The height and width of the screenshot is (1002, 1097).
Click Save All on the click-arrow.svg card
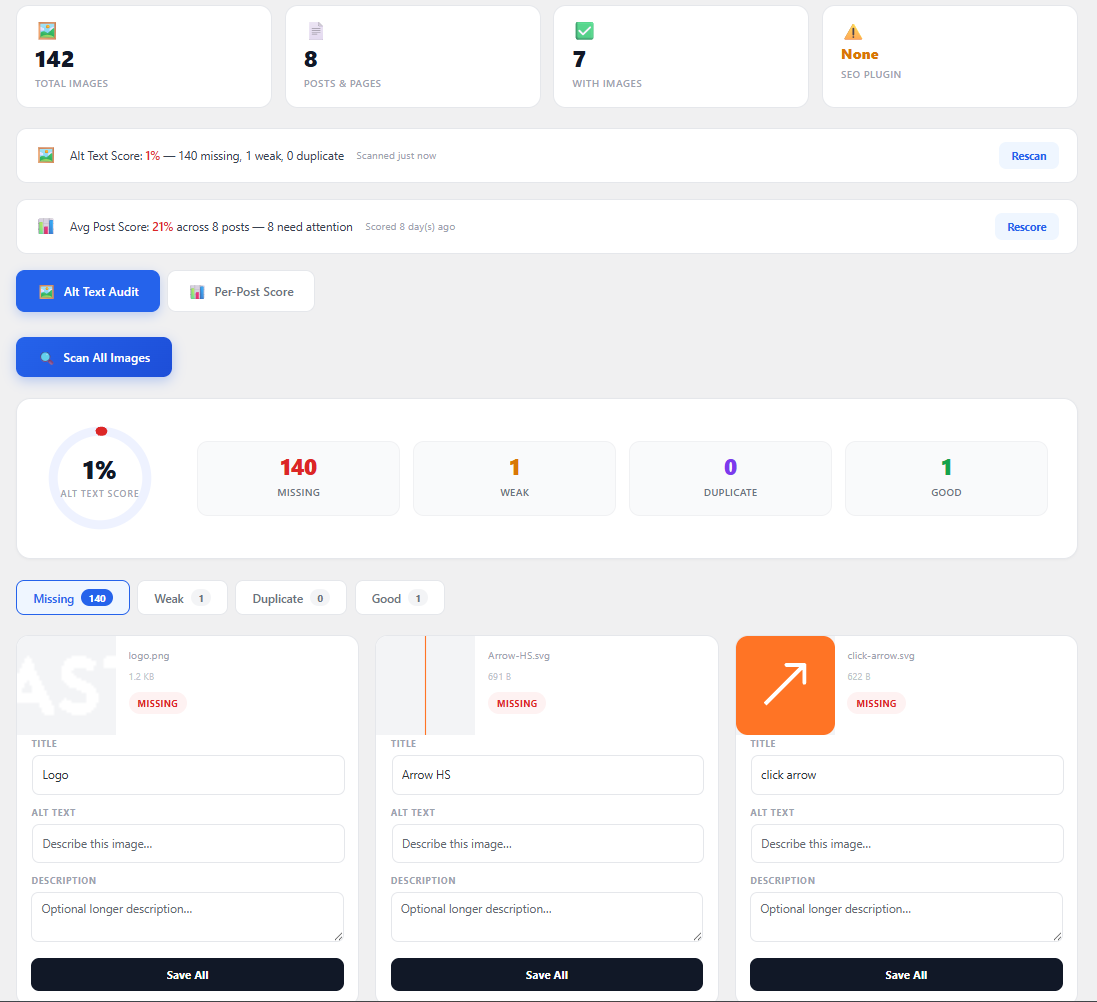coord(906,975)
